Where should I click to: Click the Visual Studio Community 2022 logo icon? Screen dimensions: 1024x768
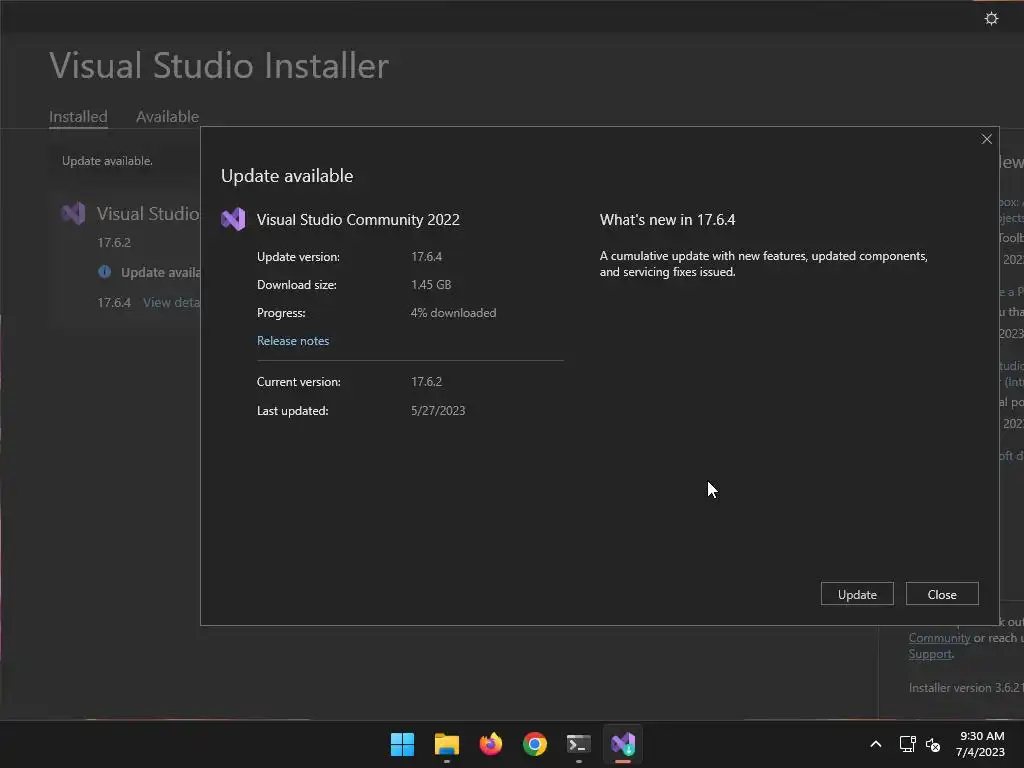[x=233, y=219]
